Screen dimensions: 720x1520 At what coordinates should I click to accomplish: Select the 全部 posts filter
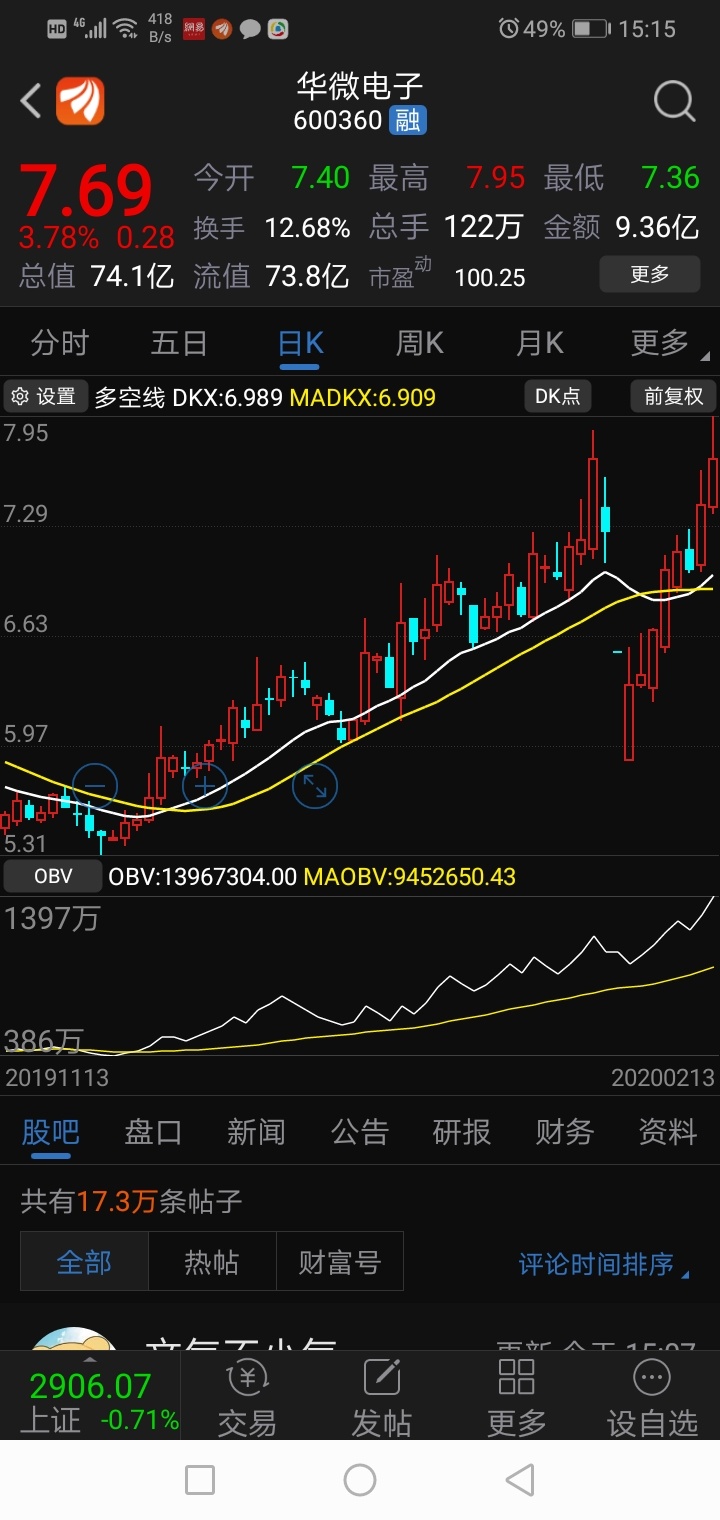84,1262
